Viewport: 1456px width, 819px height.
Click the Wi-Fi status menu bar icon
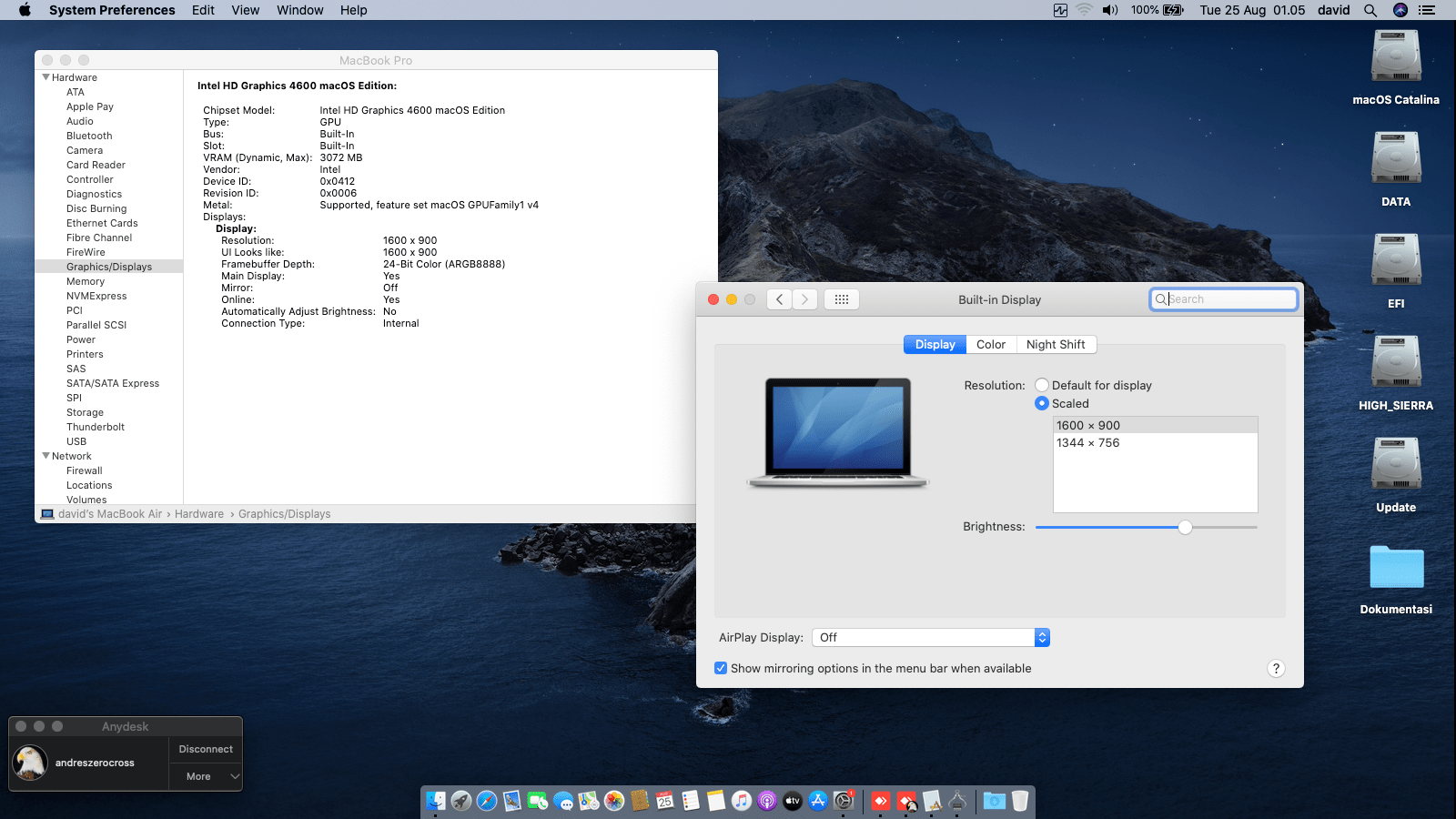pos(1084,10)
